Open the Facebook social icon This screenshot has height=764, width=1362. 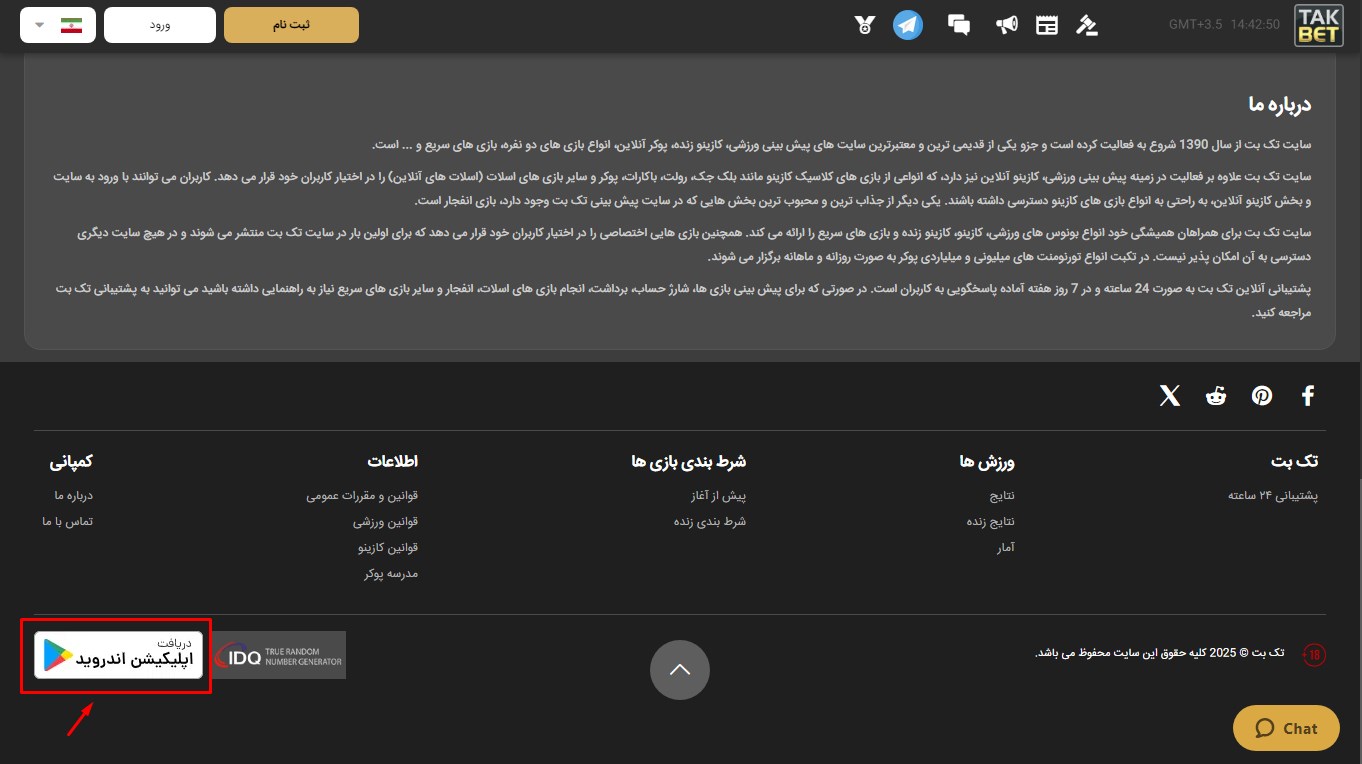(1307, 395)
